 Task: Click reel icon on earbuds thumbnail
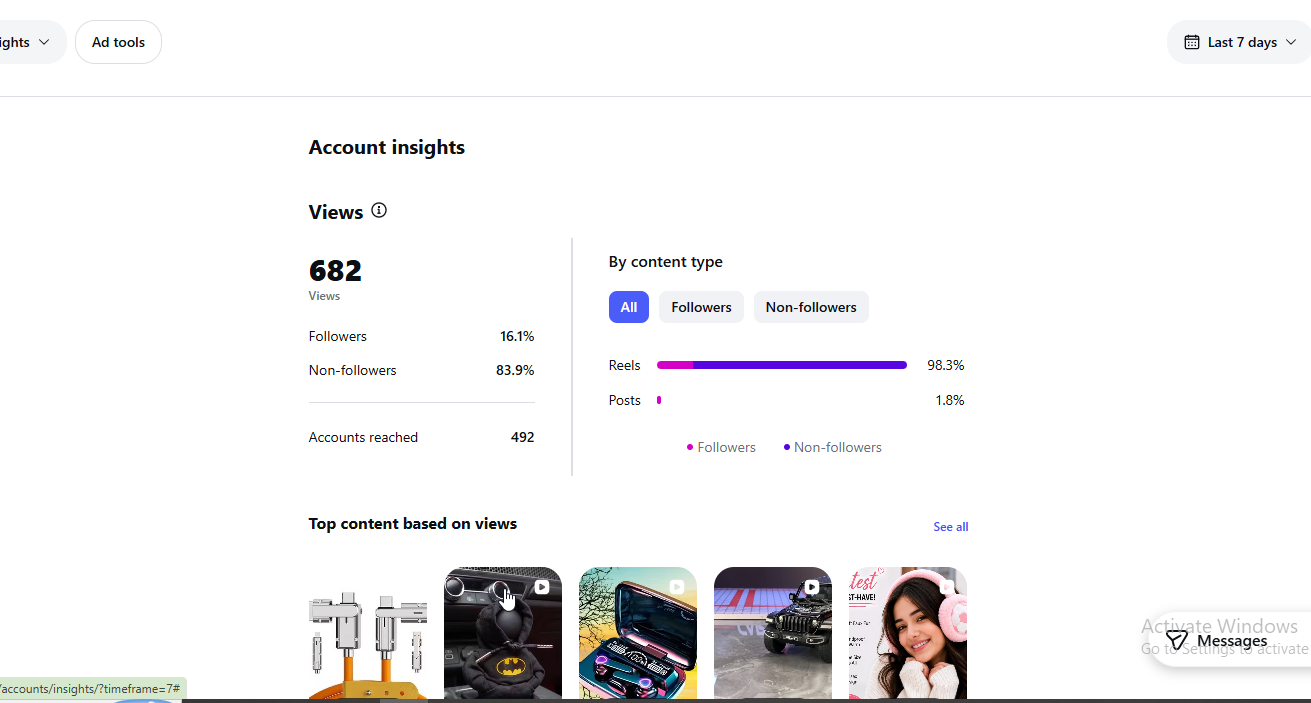tap(676, 587)
